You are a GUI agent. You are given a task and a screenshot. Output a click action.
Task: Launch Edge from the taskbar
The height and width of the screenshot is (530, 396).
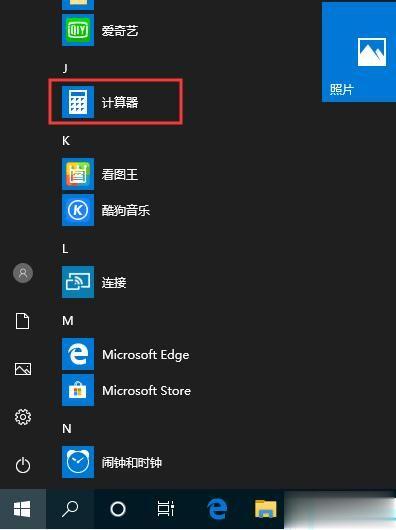216,509
